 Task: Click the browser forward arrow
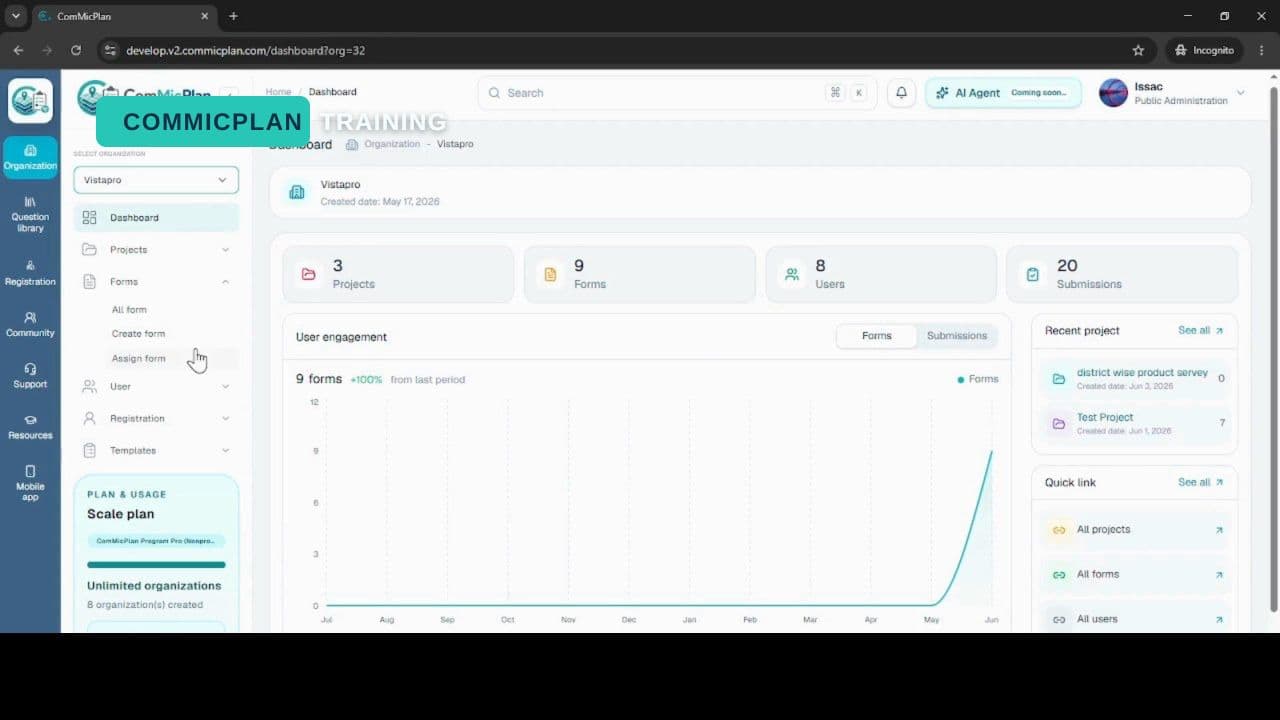point(47,50)
